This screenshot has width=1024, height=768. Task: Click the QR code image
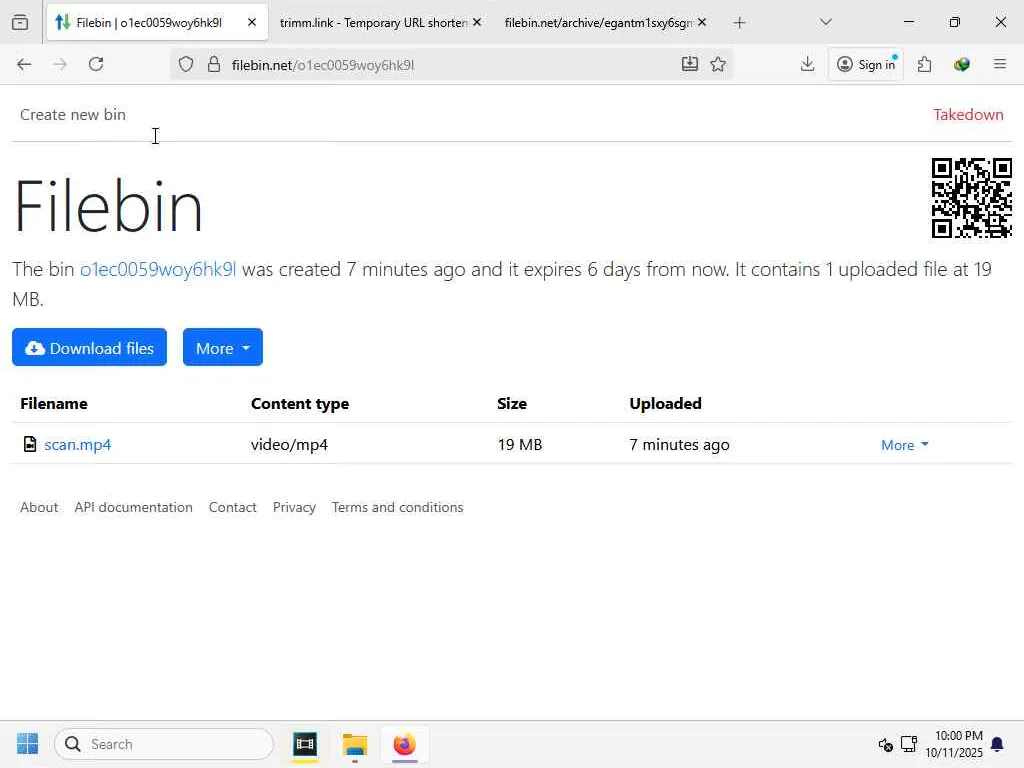971,198
